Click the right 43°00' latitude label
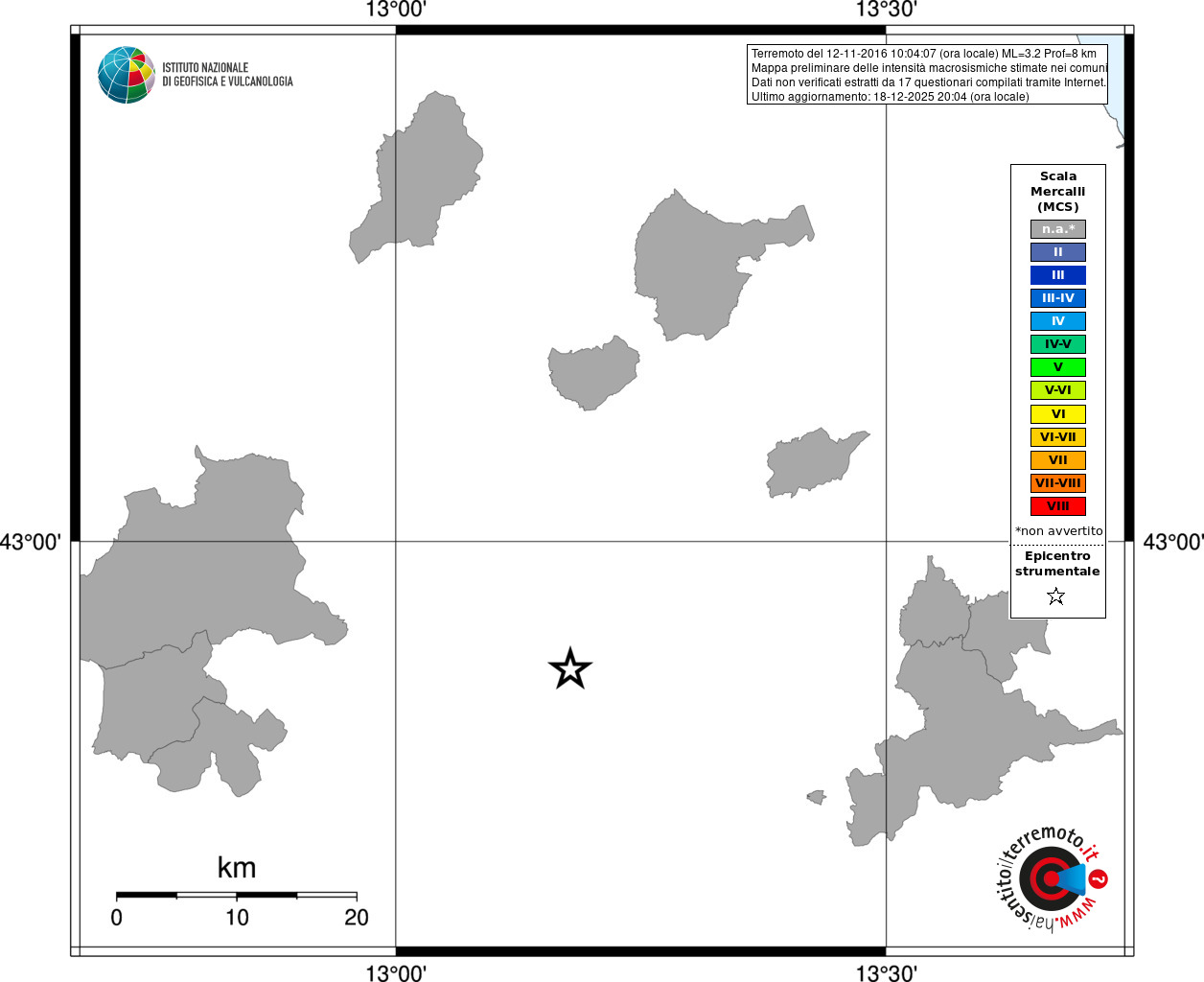The width and height of the screenshot is (1204, 982). coord(1173,543)
